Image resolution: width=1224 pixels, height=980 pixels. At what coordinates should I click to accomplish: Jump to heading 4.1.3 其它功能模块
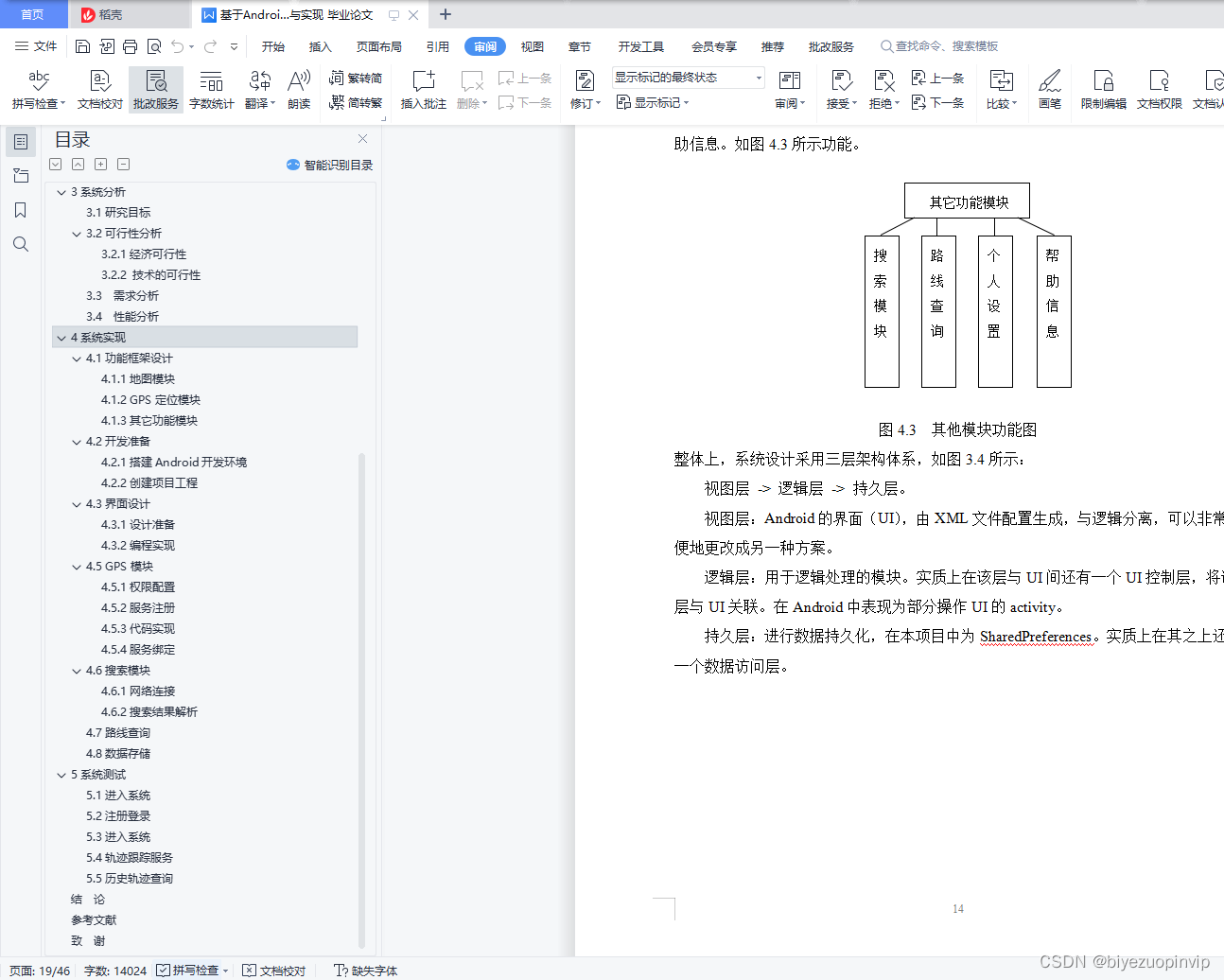point(149,421)
